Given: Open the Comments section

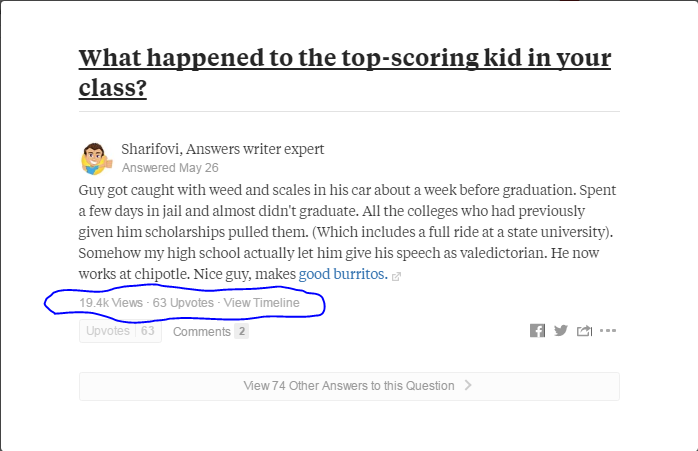Looking at the screenshot, I should click(x=201, y=331).
